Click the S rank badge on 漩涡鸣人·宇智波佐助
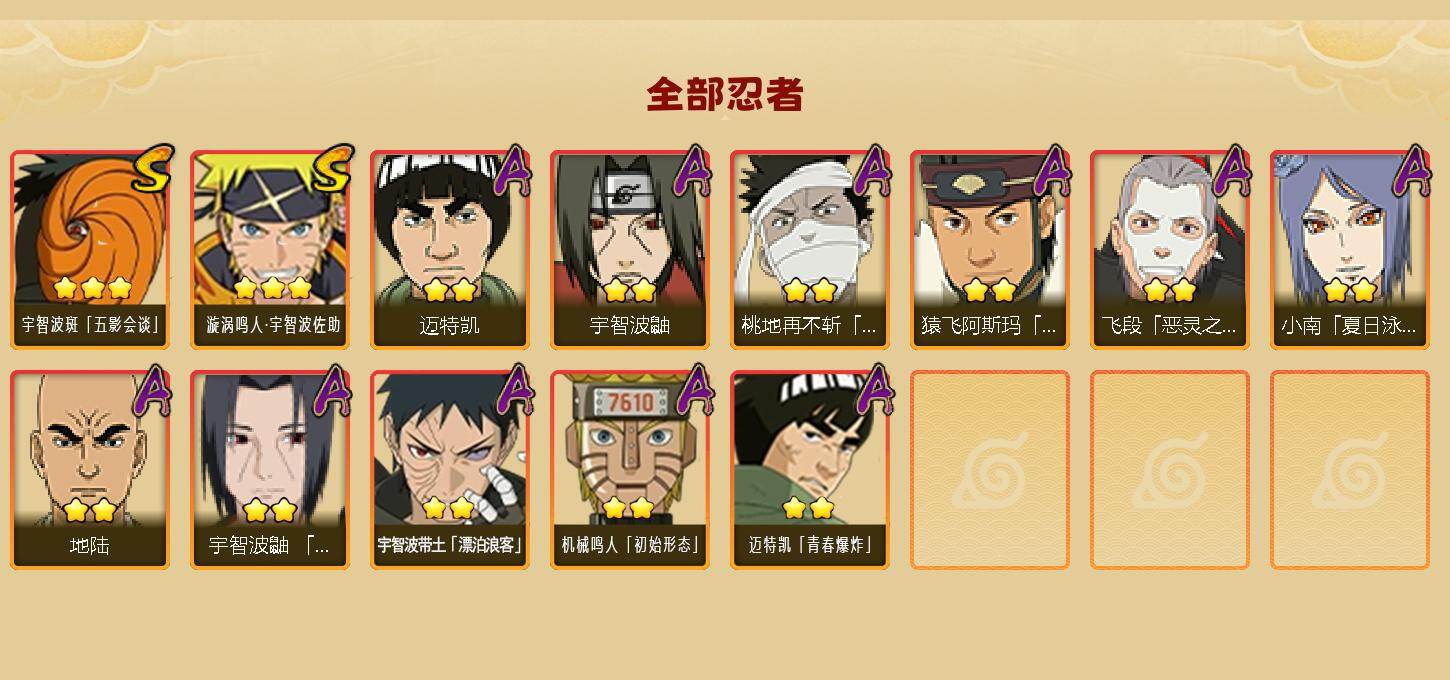1450x680 pixels. 333,169
